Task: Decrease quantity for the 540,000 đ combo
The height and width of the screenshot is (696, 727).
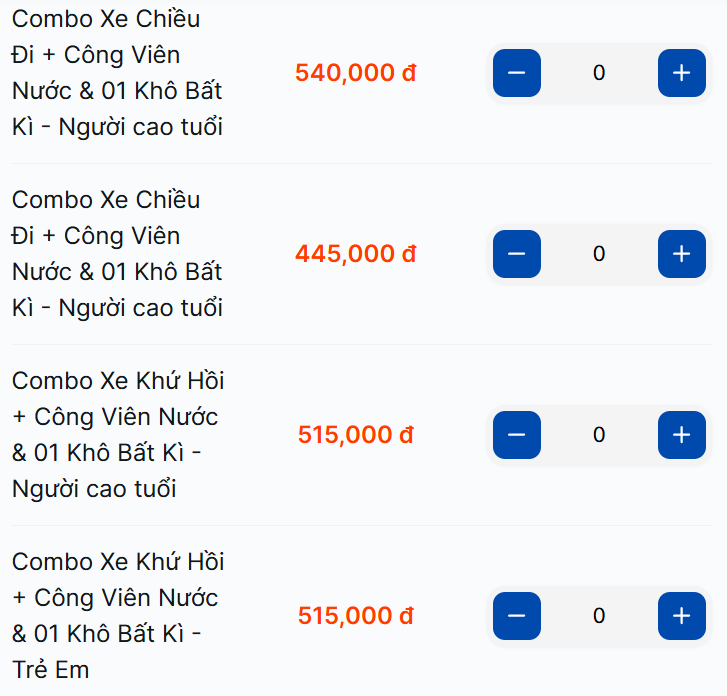Action: coord(517,73)
